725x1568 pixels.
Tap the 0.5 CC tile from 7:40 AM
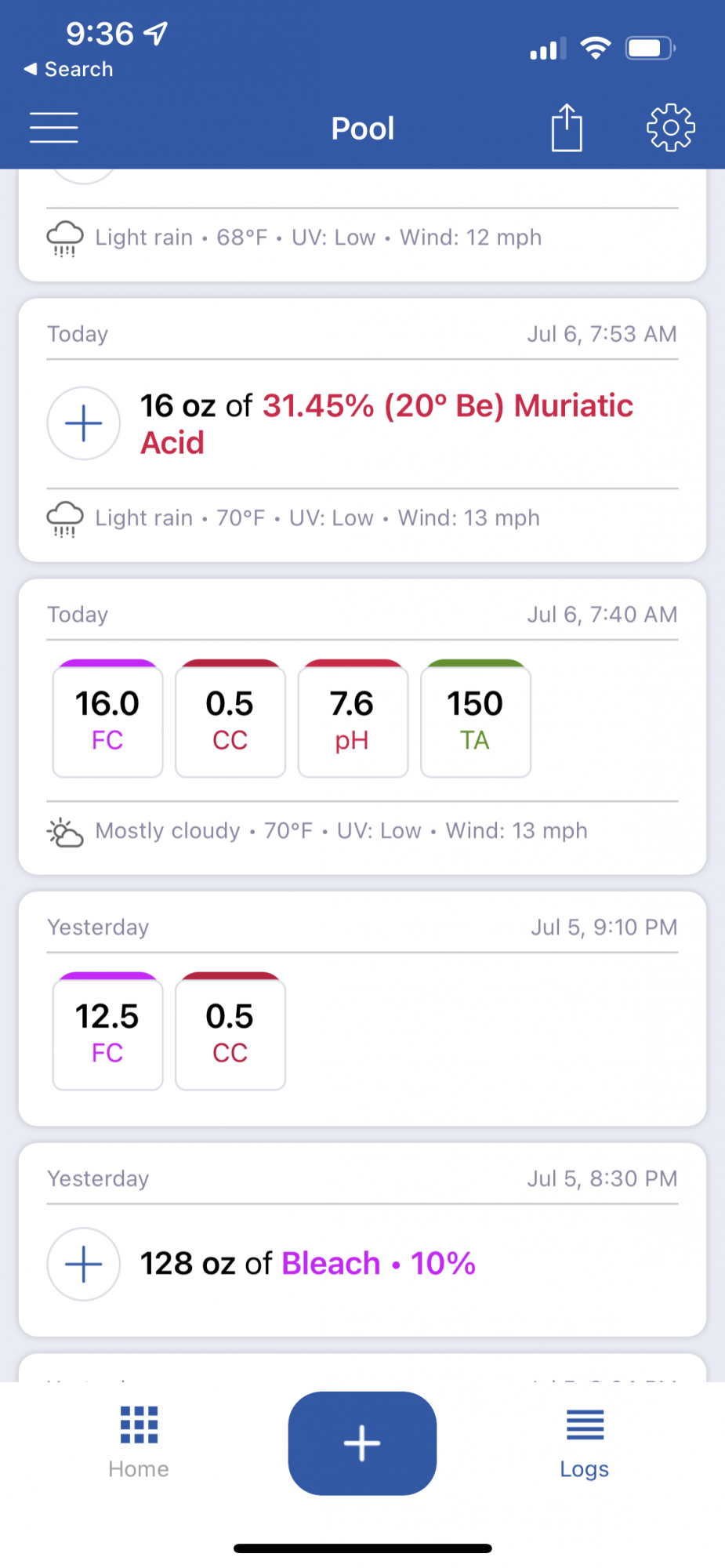[x=230, y=719]
